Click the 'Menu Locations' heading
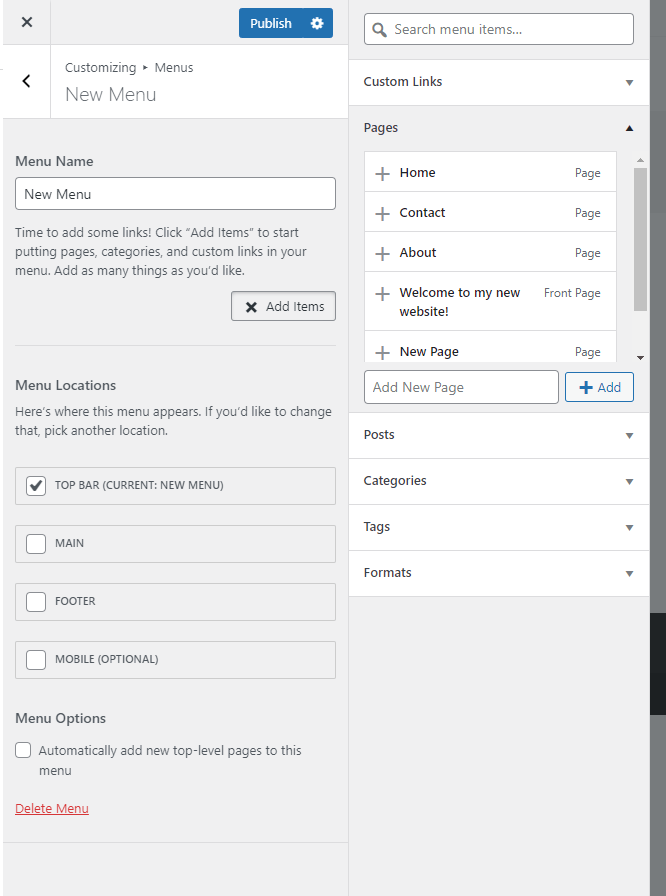This screenshot has height=896, width=666. 66,385
